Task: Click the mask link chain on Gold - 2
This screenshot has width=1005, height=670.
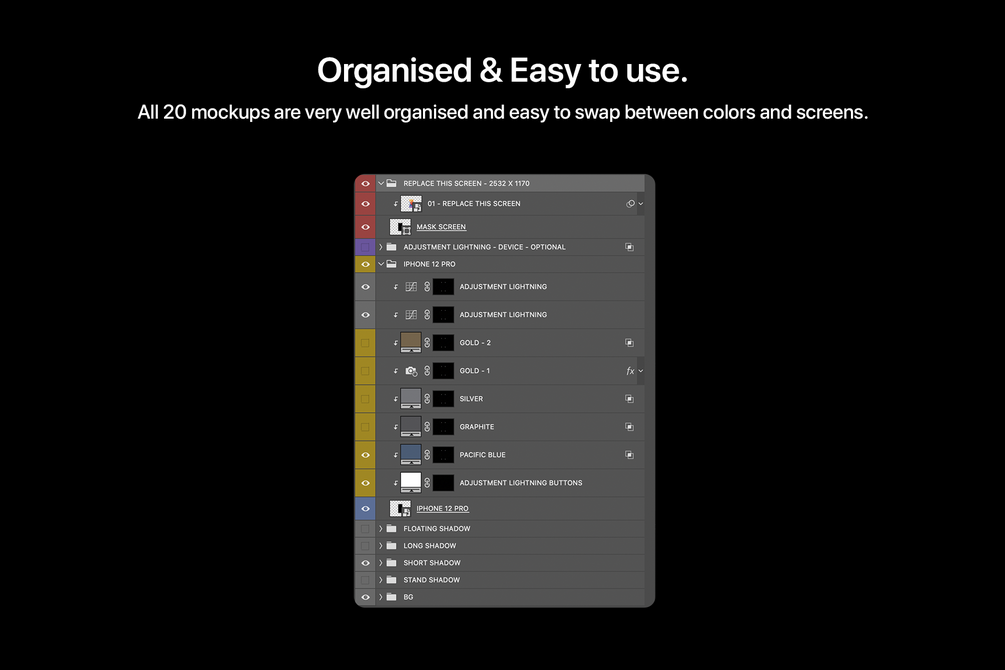Action: (x=427, y=343)
